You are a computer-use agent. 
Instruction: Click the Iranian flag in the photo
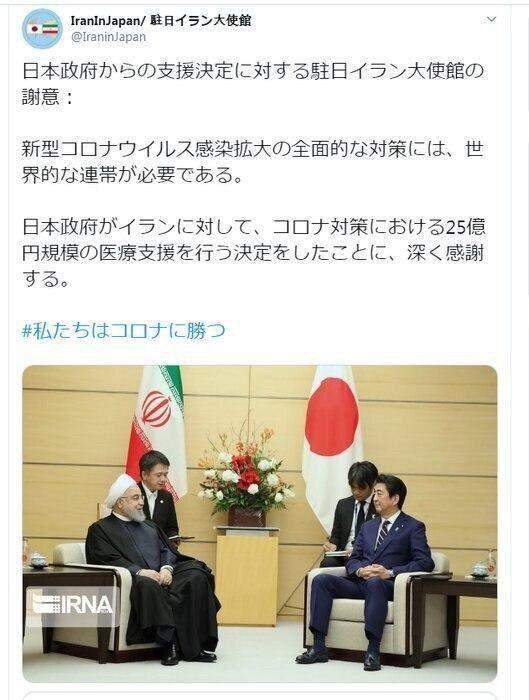pos(157,429)
